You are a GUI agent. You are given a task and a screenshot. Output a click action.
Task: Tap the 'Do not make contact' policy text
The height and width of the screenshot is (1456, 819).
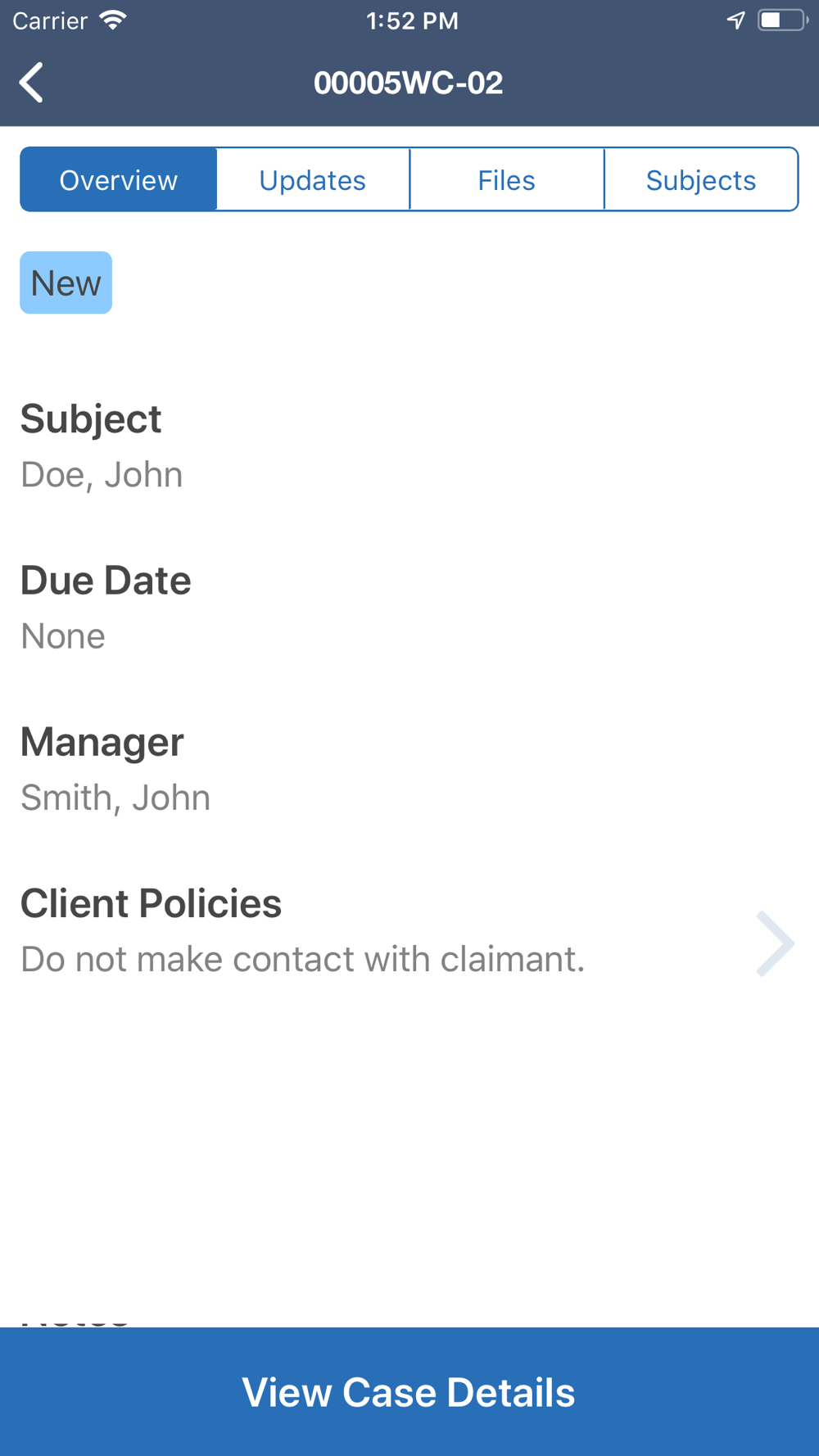point(302,959)
